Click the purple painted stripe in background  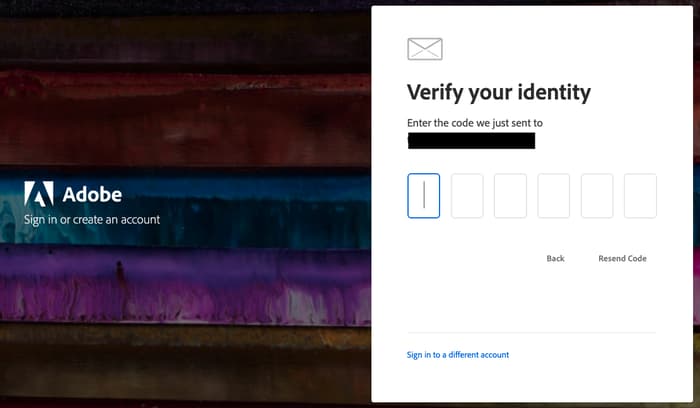(x=185, y=283)
